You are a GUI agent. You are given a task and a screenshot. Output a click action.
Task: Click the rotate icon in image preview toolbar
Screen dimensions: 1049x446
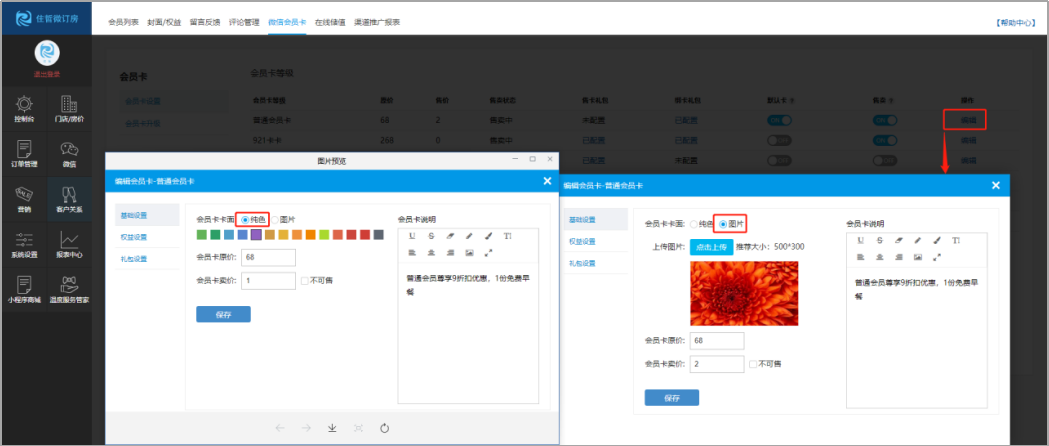point(385,428)
